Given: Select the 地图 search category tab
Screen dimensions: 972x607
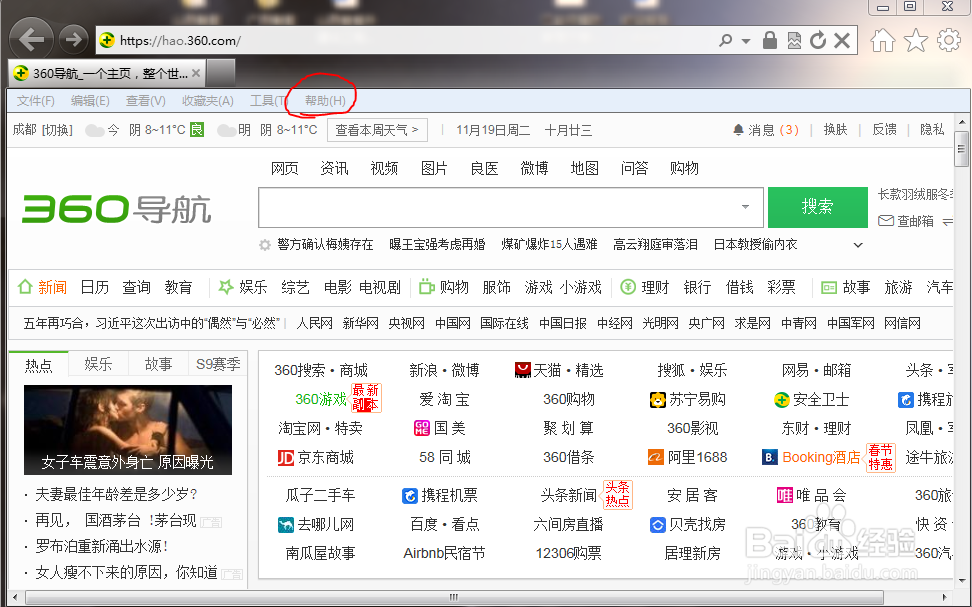Looking at the screenshot, I should [x=585, y=168].
